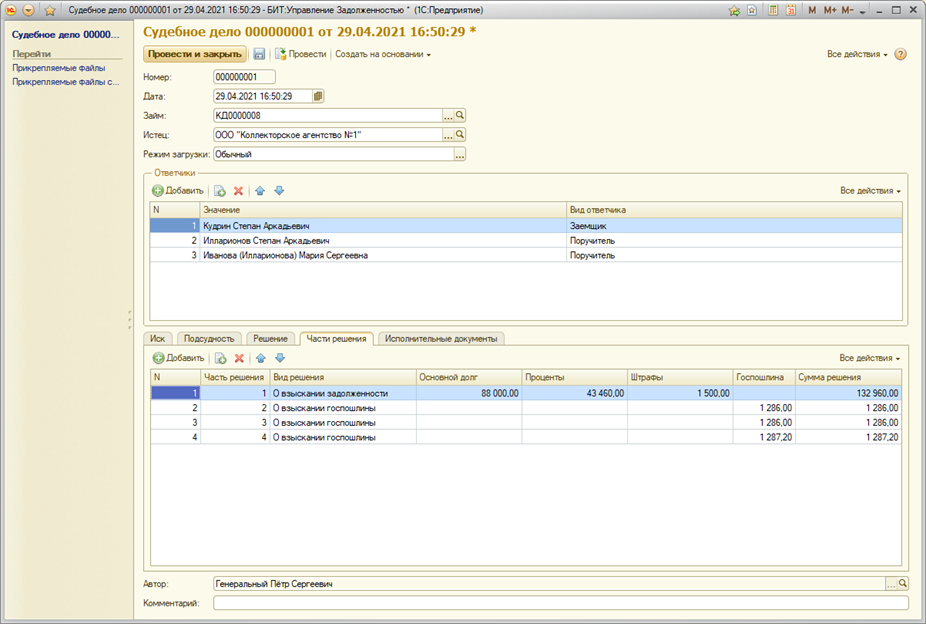This screenshot has height=624, width=926.
Task: Delete selected row in Ответчики table
Action: coord(238,190)
